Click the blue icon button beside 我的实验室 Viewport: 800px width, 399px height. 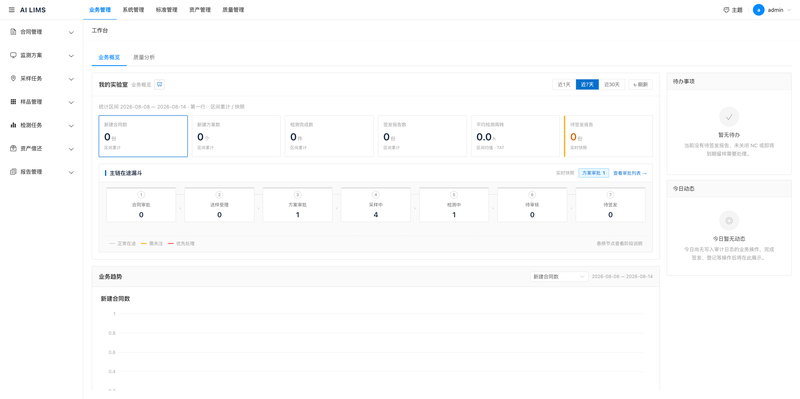[x=160, y=84]
